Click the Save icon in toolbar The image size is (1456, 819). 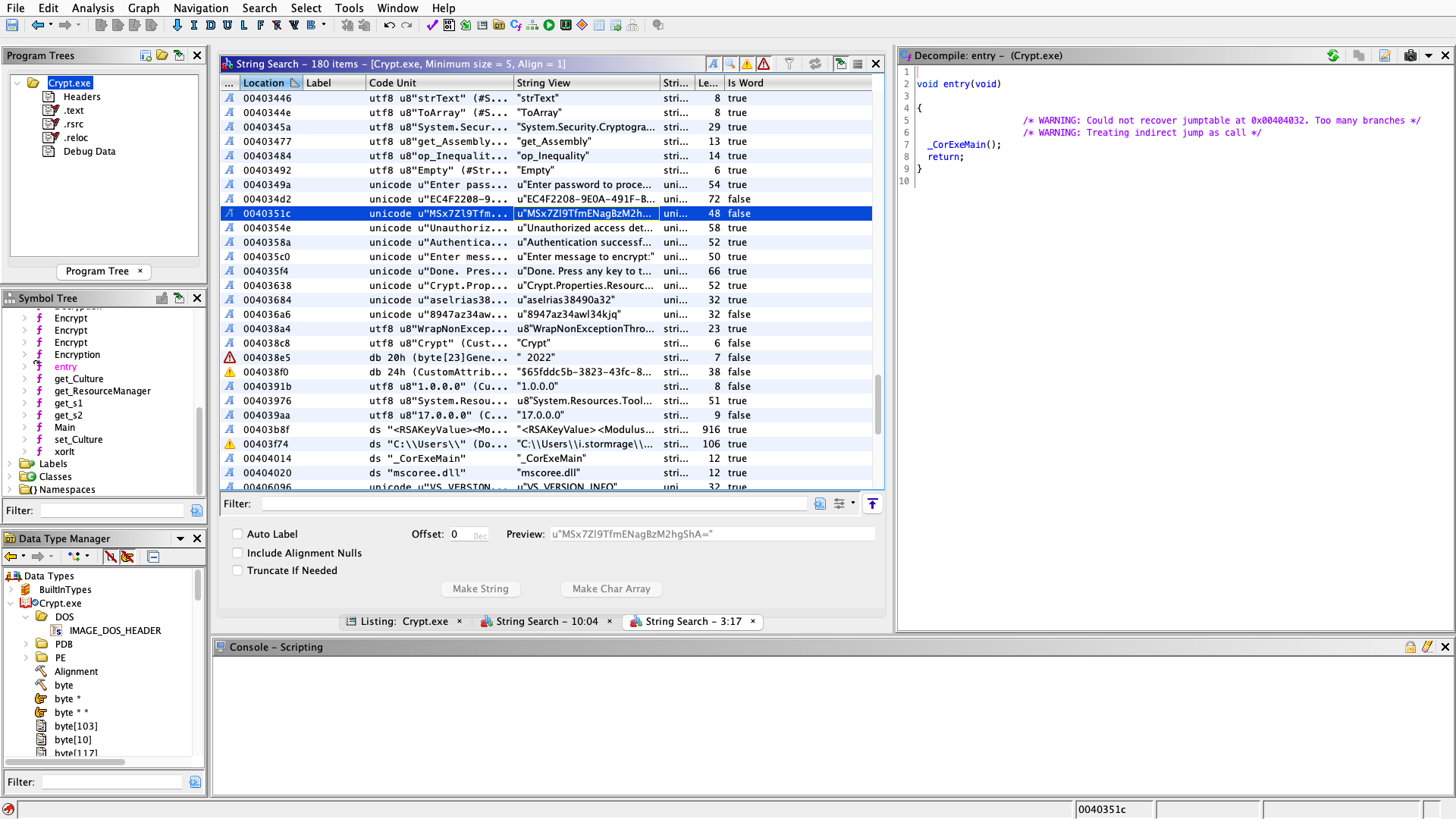click(x=12, y=25)
